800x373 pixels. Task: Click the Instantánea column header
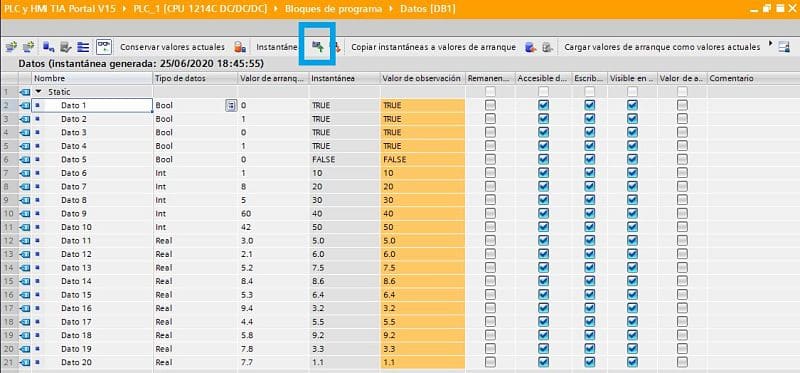pos(344,79)
